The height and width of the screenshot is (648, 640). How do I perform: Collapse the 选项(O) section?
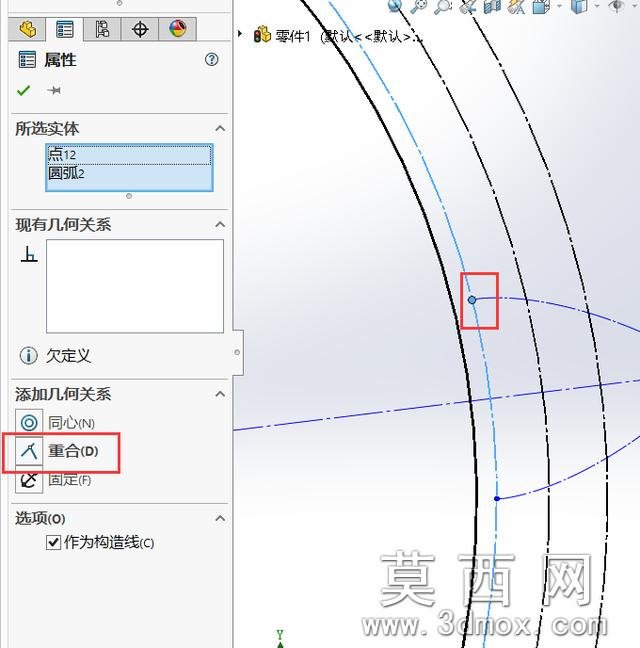click(220, 518)
